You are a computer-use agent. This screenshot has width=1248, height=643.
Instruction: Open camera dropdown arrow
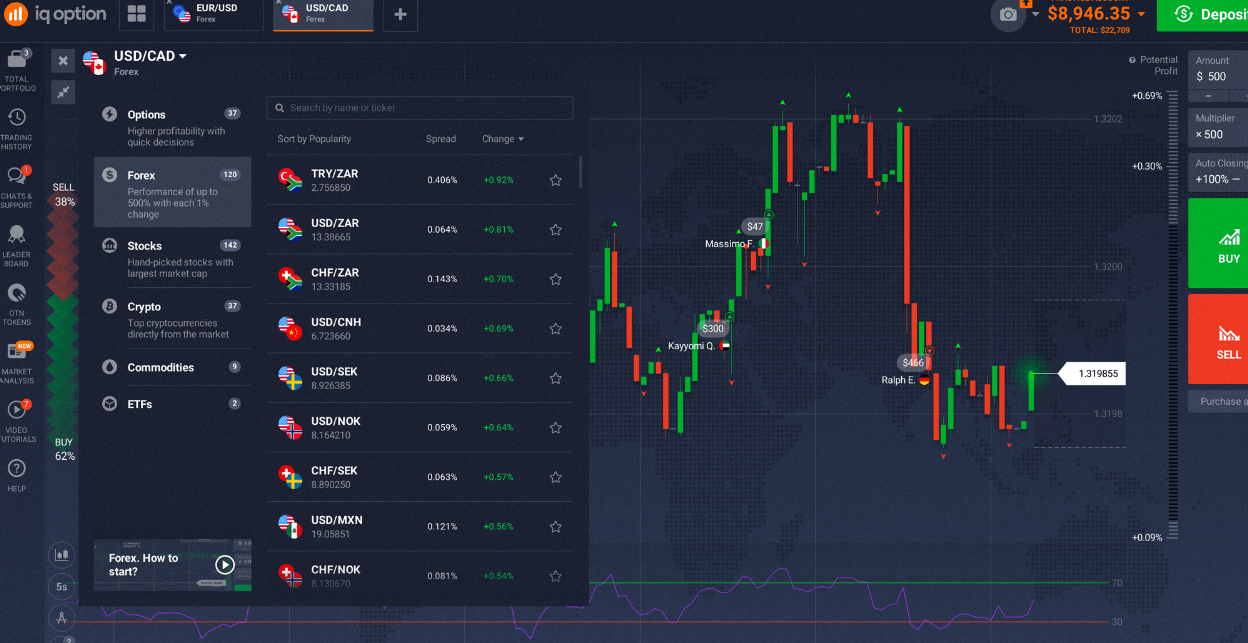(1035, 14)
